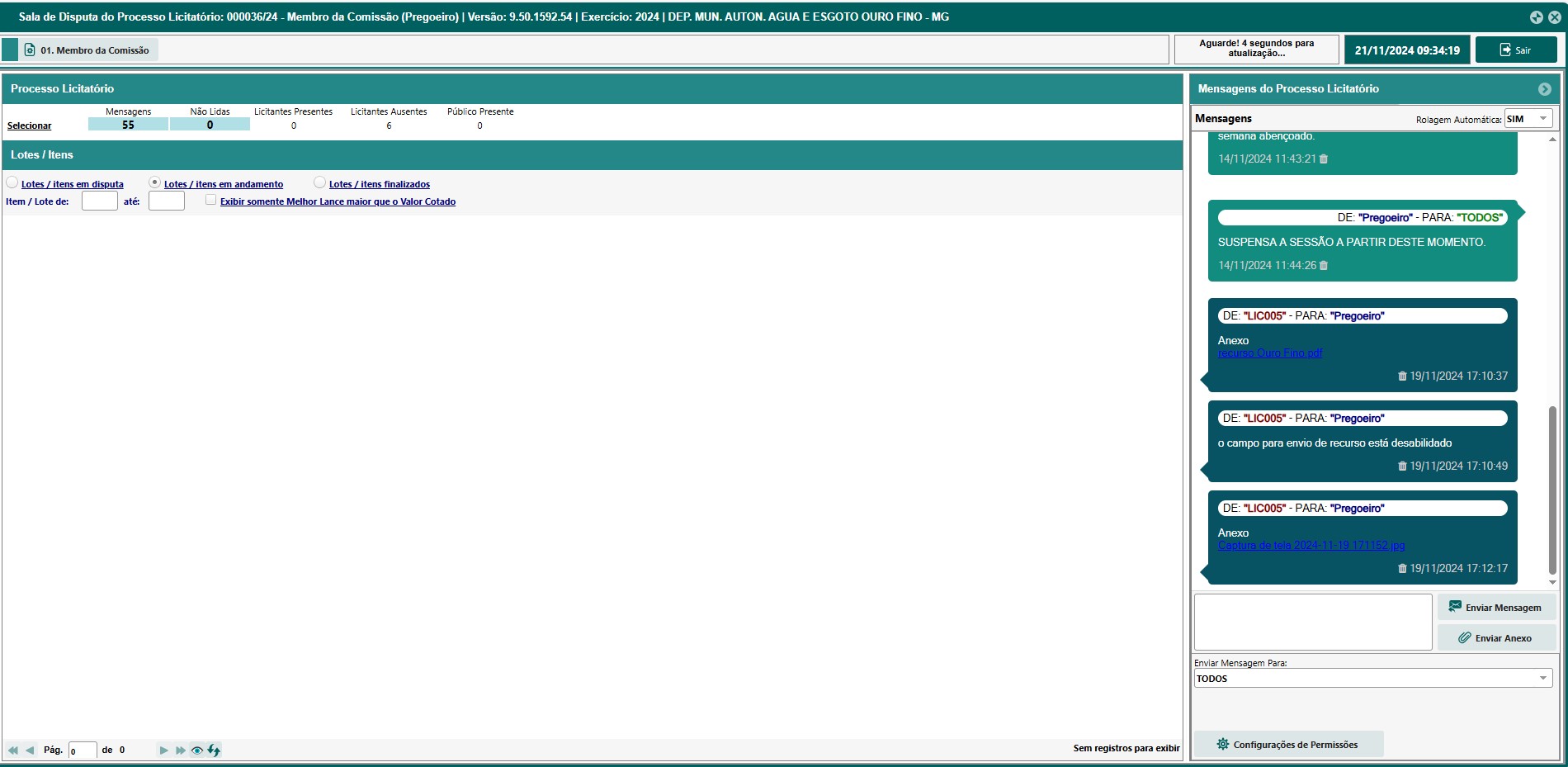Click the plus icon in the title bar
The height and width of the screenshot is (767, 1568).
[x=1536, y=17]
